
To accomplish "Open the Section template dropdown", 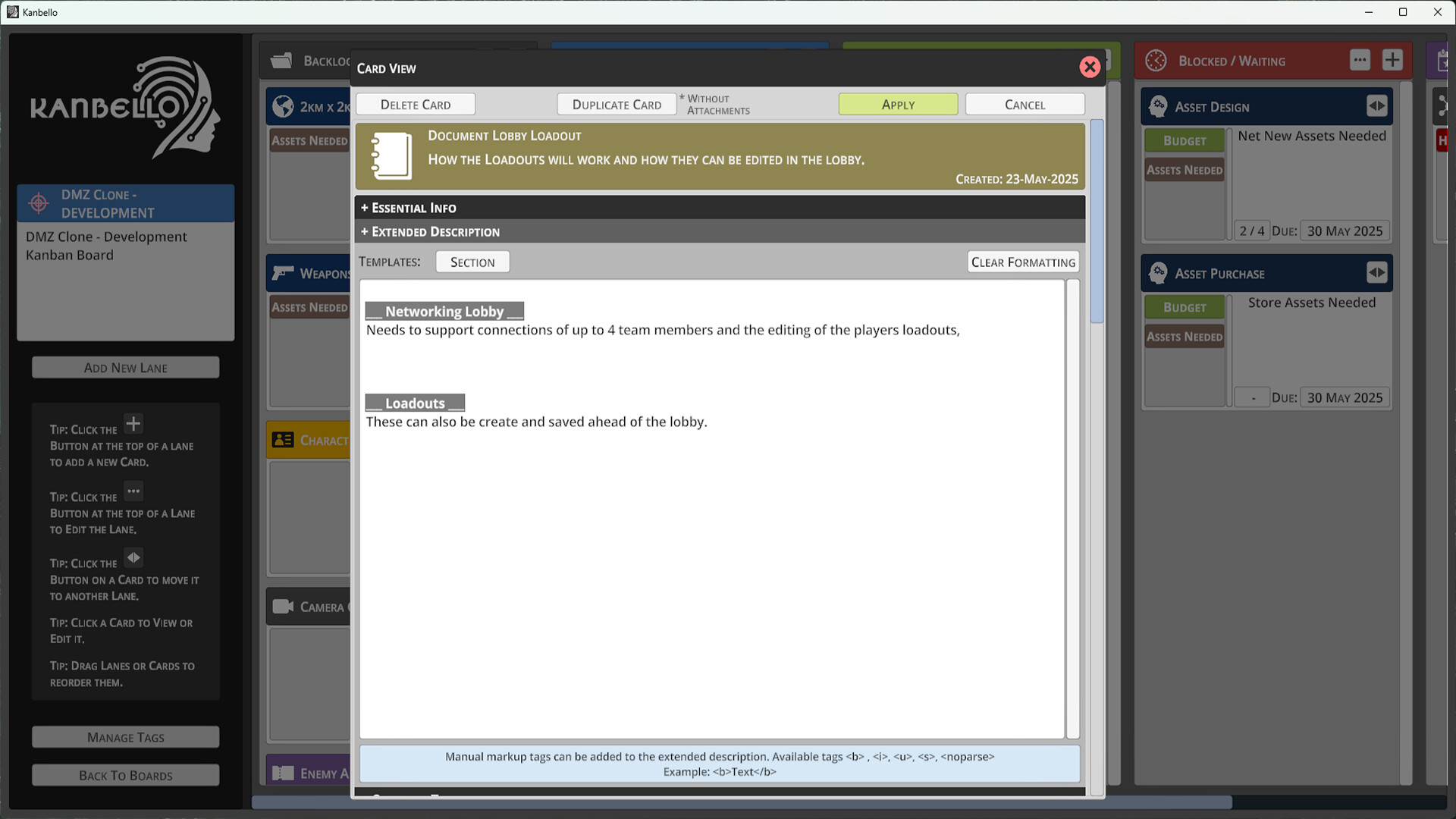I will click(472, 261).
